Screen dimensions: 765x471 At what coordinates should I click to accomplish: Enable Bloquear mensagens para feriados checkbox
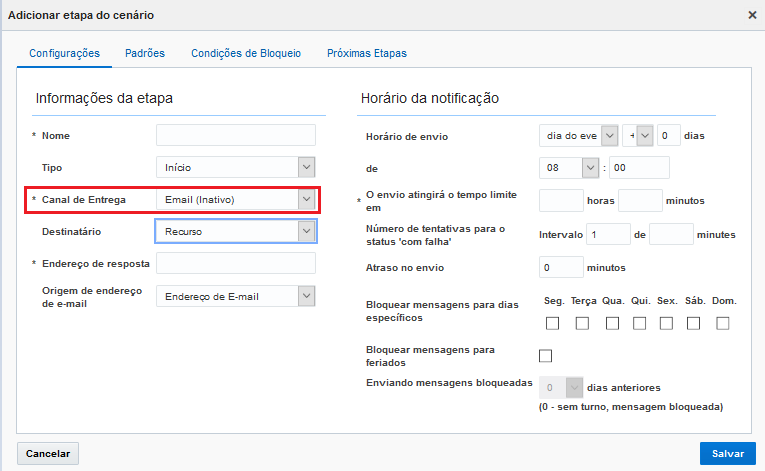[x=545, y=356]
